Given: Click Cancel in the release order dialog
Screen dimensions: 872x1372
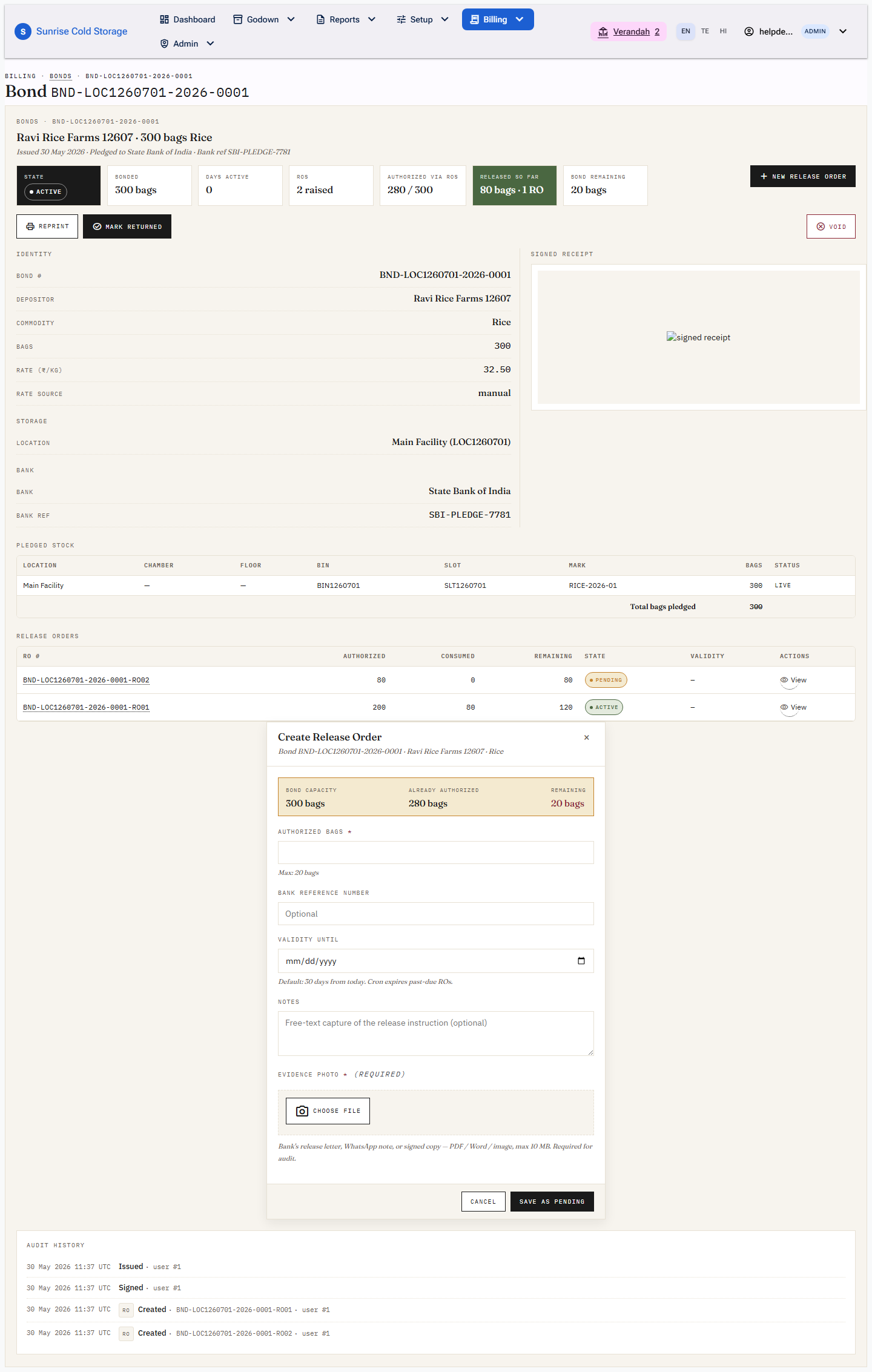Looking at the screenshot, I should pyautogui.click(x=483, y=1202).
